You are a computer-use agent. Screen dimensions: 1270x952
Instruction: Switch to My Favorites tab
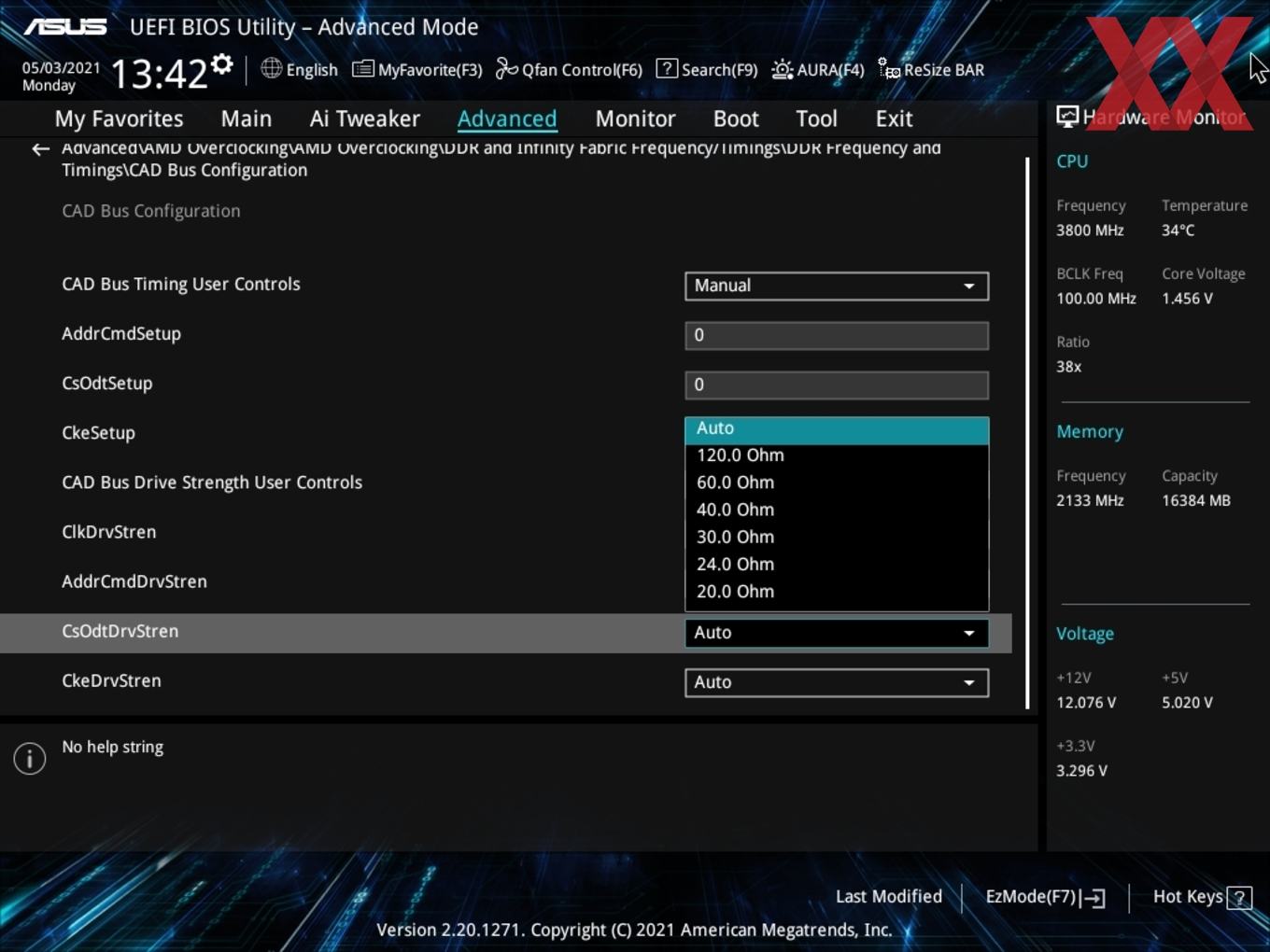pos(119,119)
